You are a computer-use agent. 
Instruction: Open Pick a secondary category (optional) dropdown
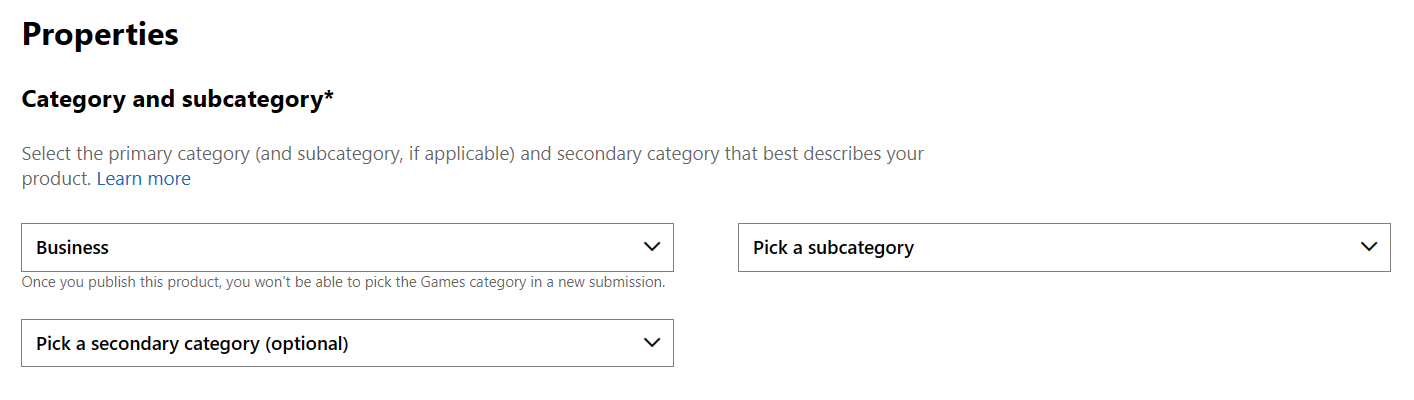[347, 343]
